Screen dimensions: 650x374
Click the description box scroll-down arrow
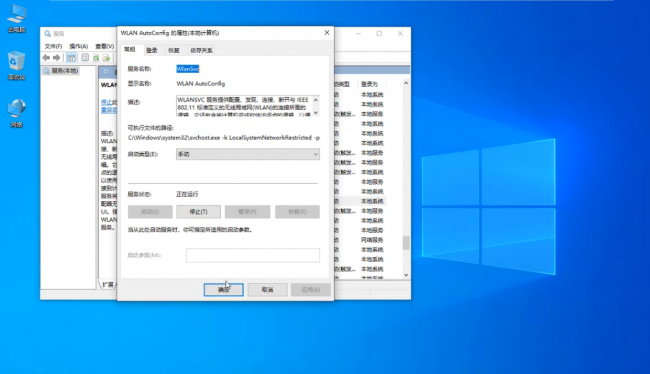tap(315, 112)
